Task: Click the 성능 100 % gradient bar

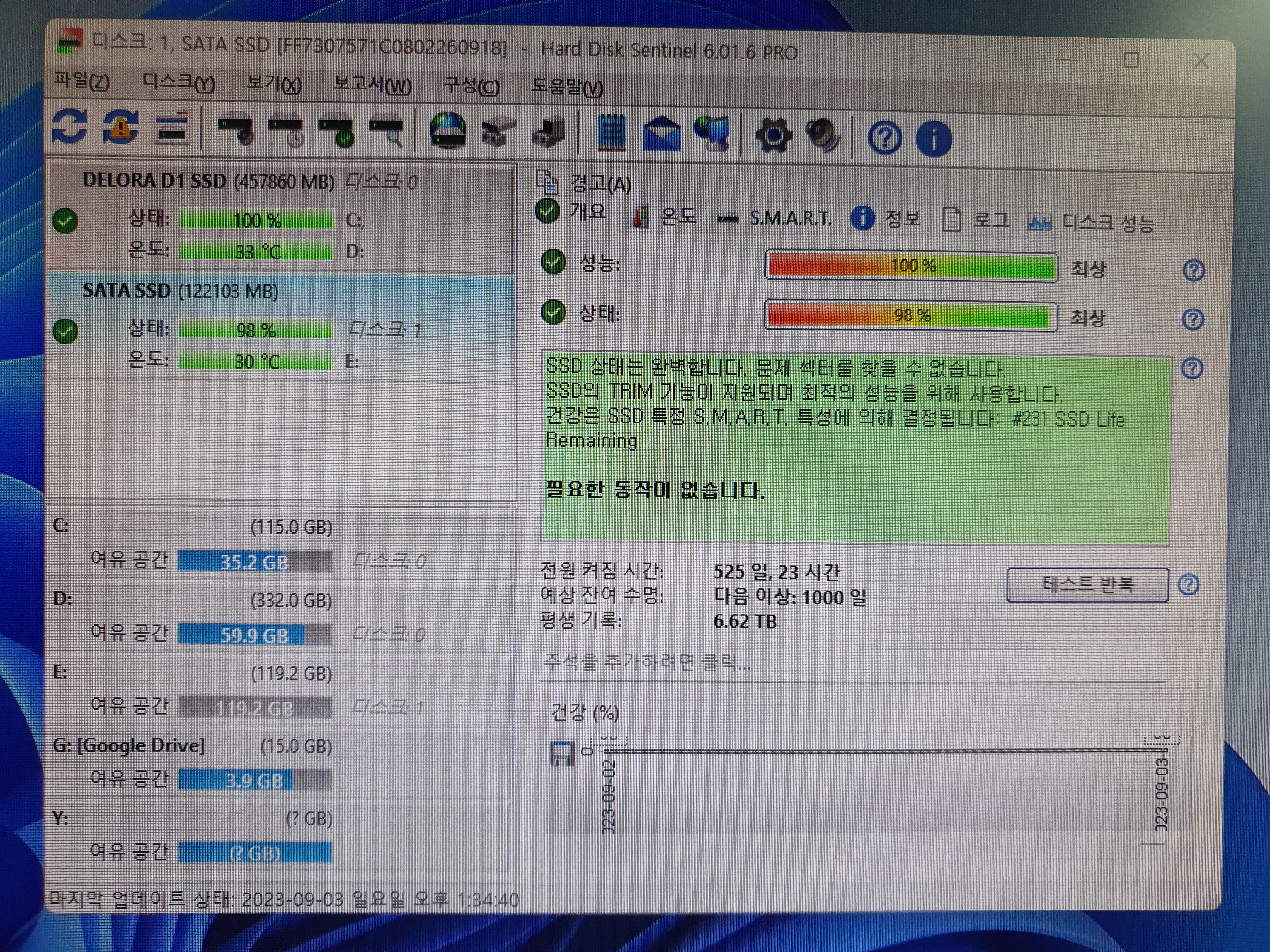Action: point(912,266)
